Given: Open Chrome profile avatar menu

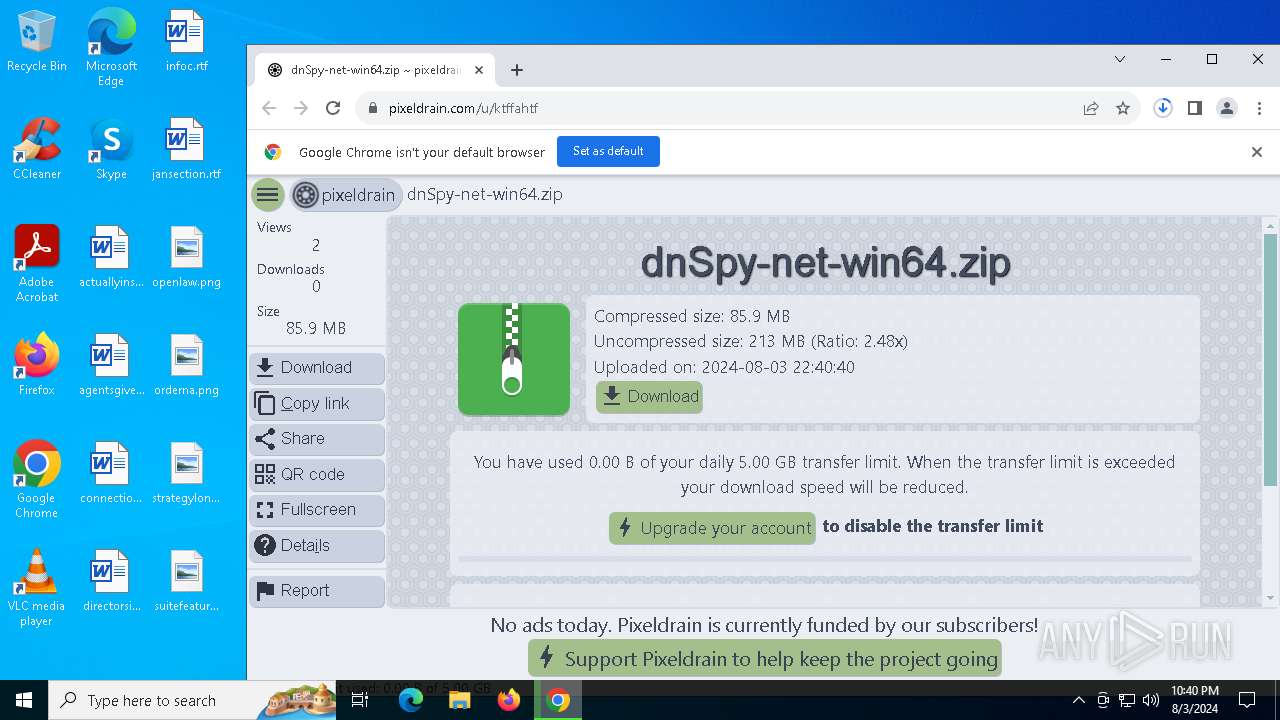Looking at the screenshot, I should tap(1227, 108).
